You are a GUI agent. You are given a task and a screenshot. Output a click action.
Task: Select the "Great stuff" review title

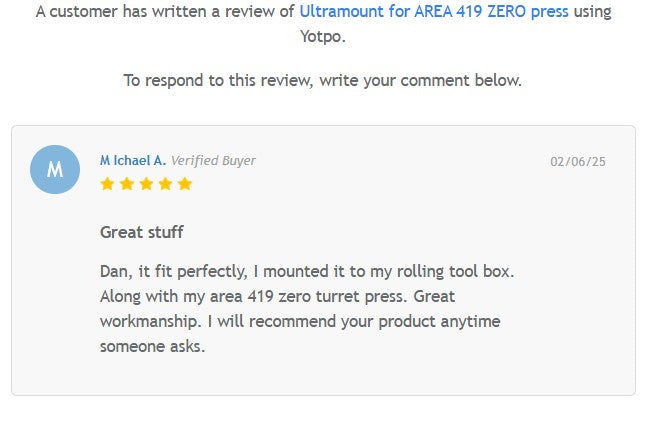(141, 232)
